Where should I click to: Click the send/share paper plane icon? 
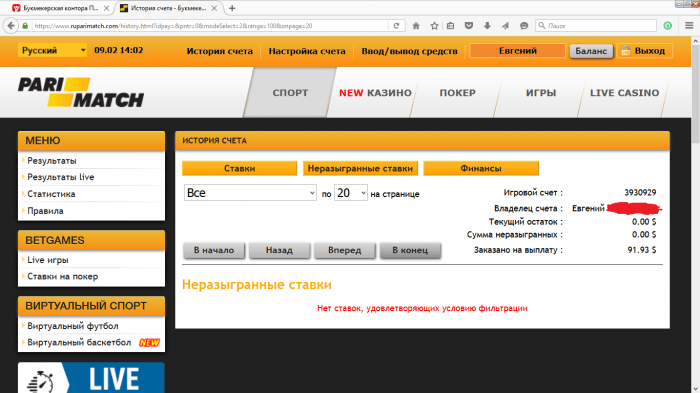tap(505, 26)
